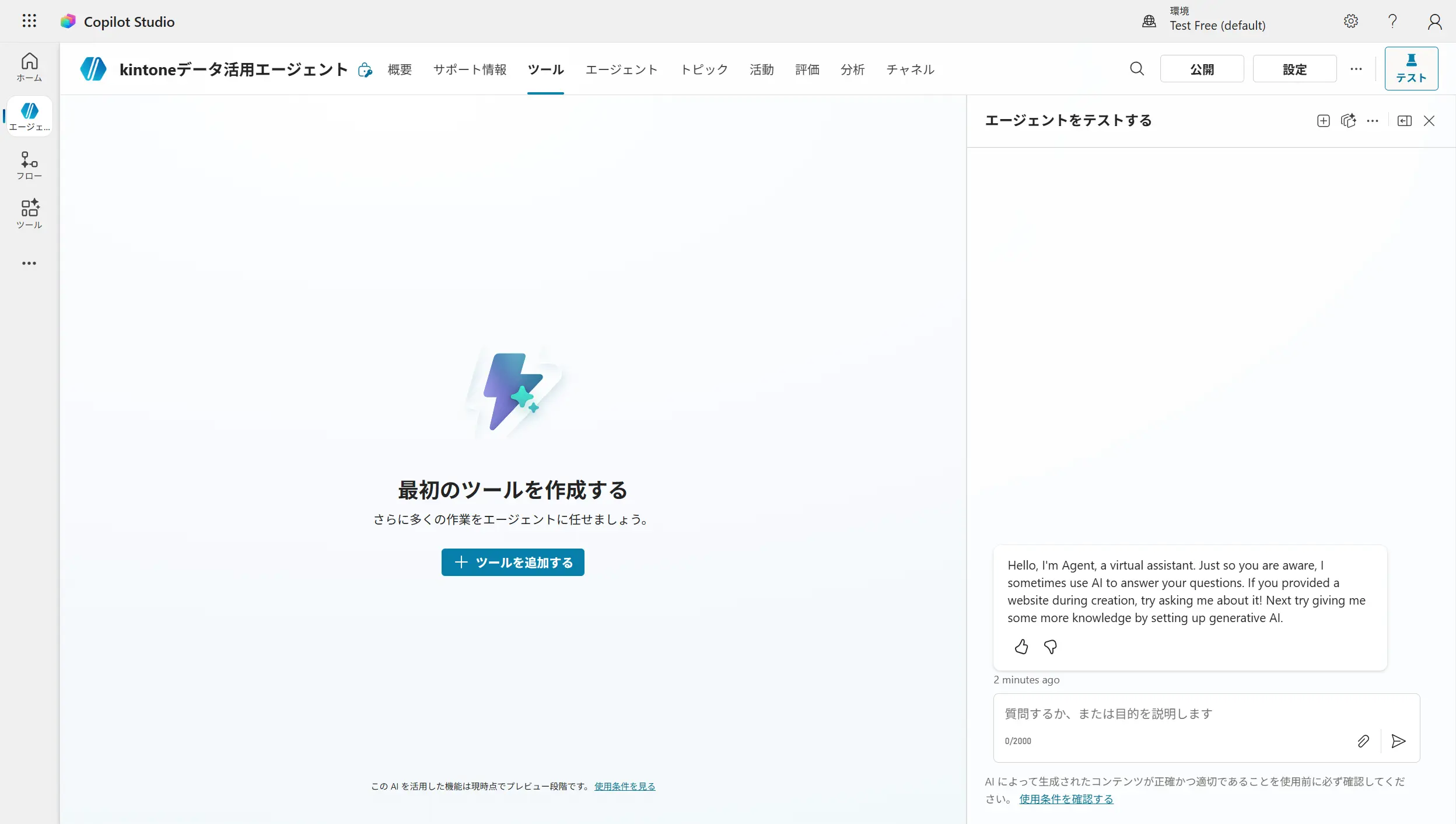Toggle the test pane layout icon
The image size is (1456, 824).
point(1404,121)
